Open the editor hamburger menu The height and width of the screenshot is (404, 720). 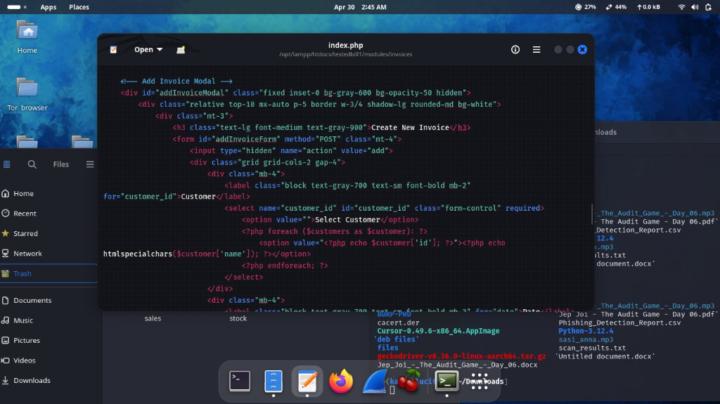click(537, 49)
